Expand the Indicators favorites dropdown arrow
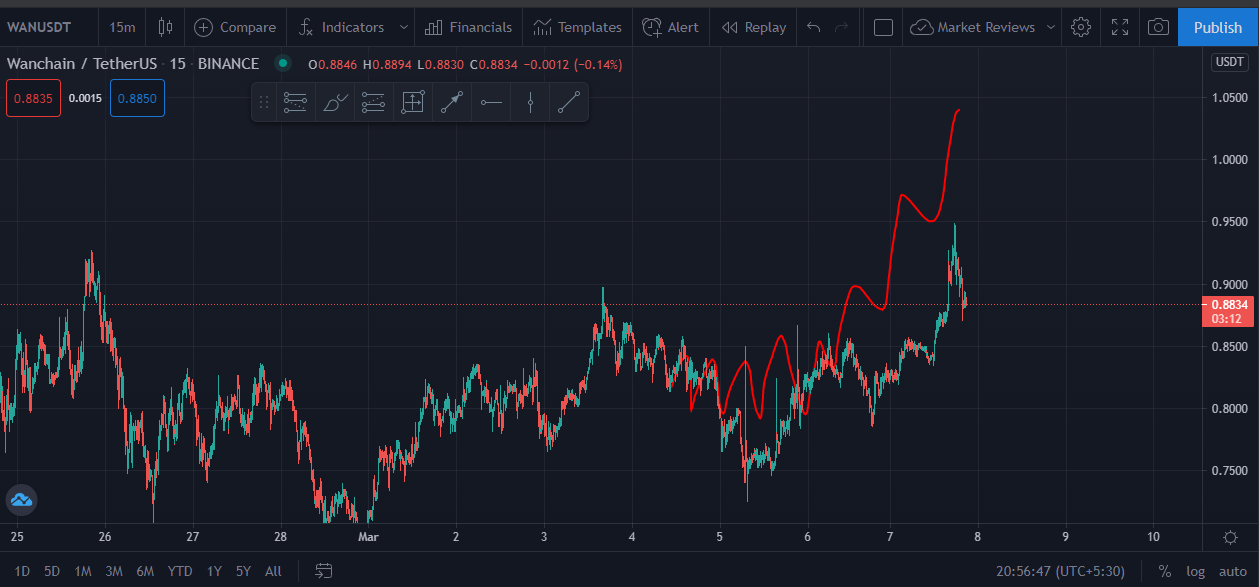 (403, 27)
